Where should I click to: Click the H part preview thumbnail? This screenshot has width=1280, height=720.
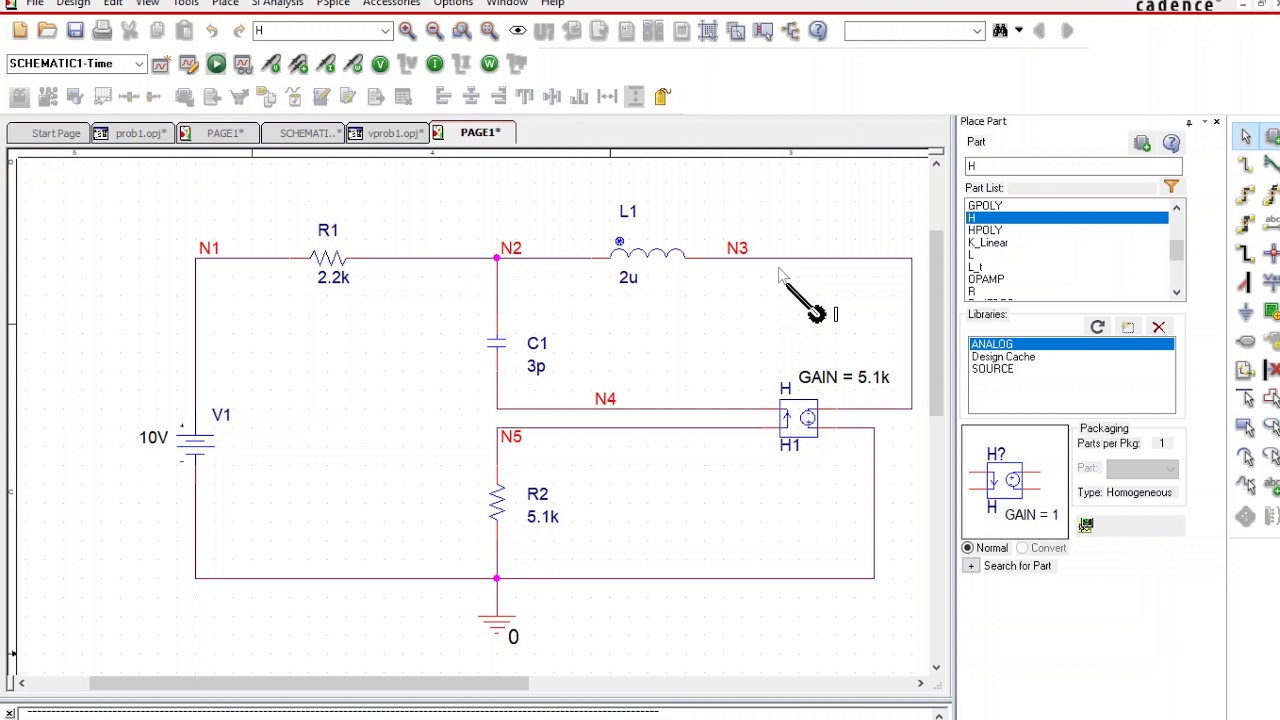tap(1014, 482)
